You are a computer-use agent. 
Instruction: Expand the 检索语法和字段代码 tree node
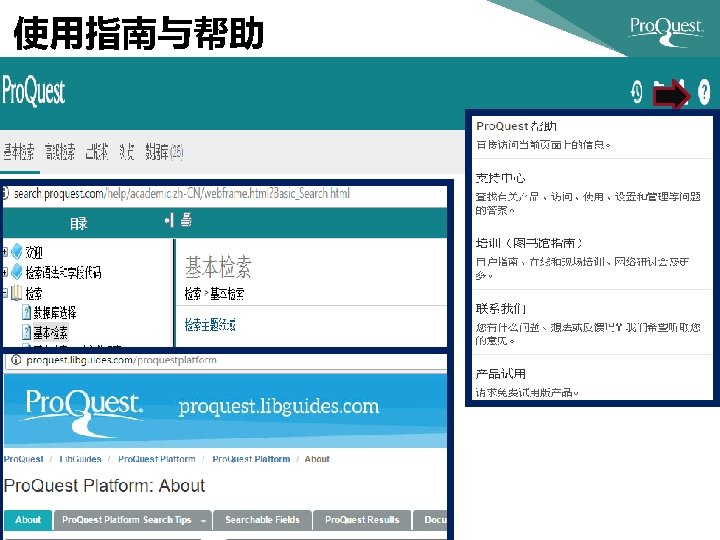pyautogui.click(x=5, y=272)
